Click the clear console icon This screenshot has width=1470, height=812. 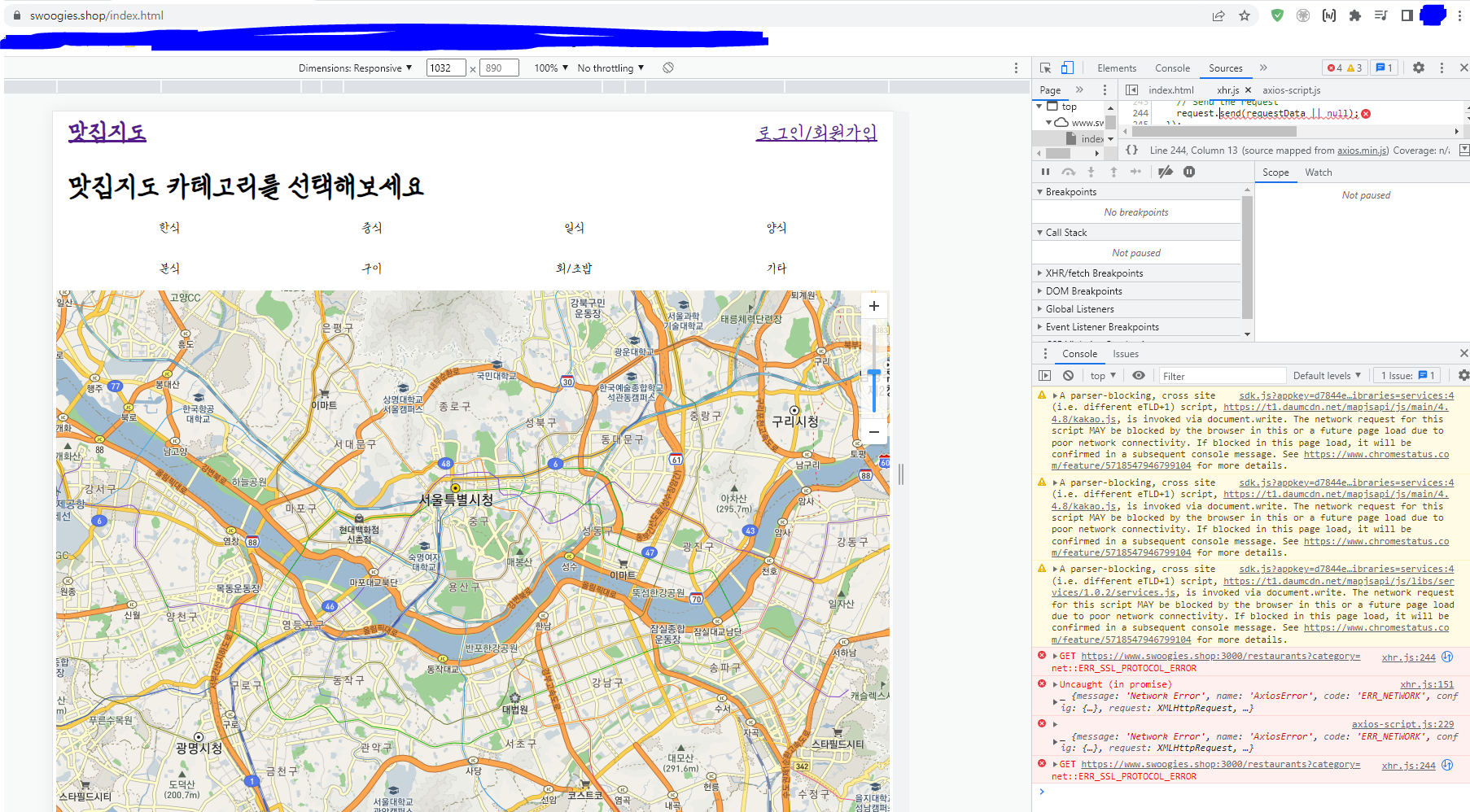(1068, 375)
